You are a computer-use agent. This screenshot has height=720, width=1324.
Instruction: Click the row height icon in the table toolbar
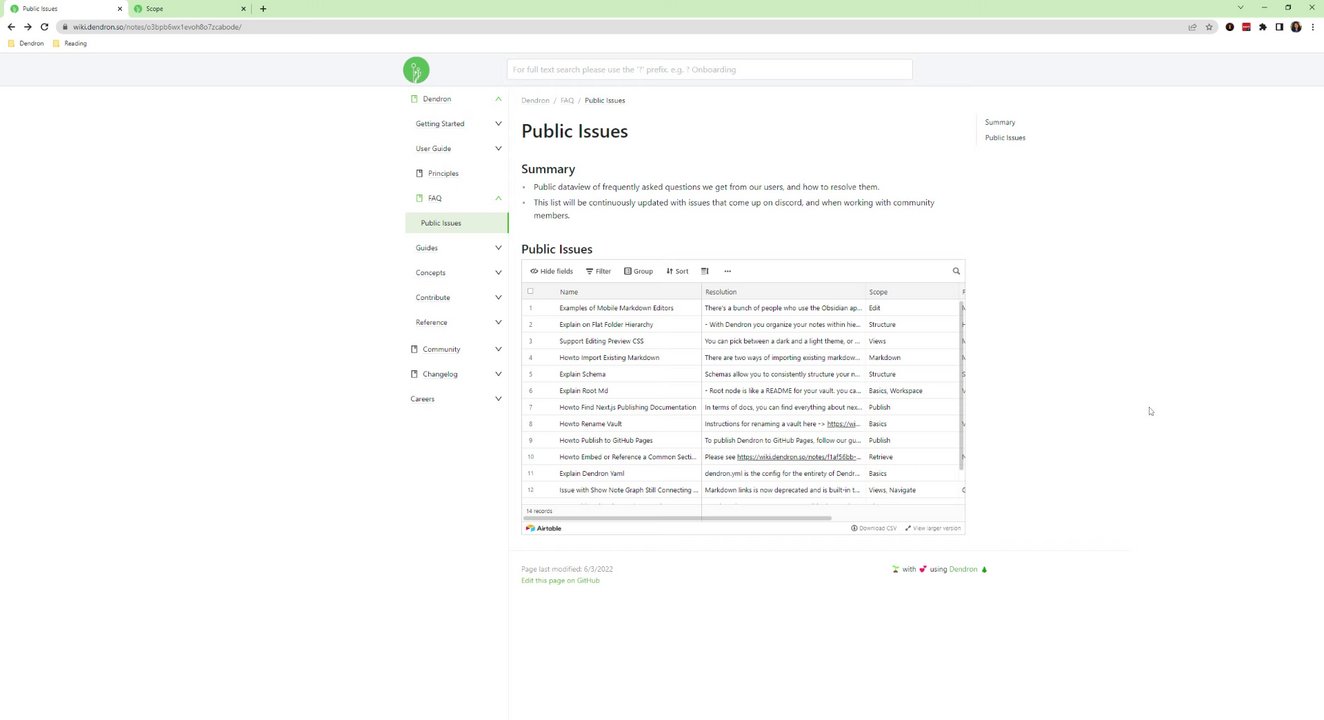pyautogui.click(x=705, y=271)
